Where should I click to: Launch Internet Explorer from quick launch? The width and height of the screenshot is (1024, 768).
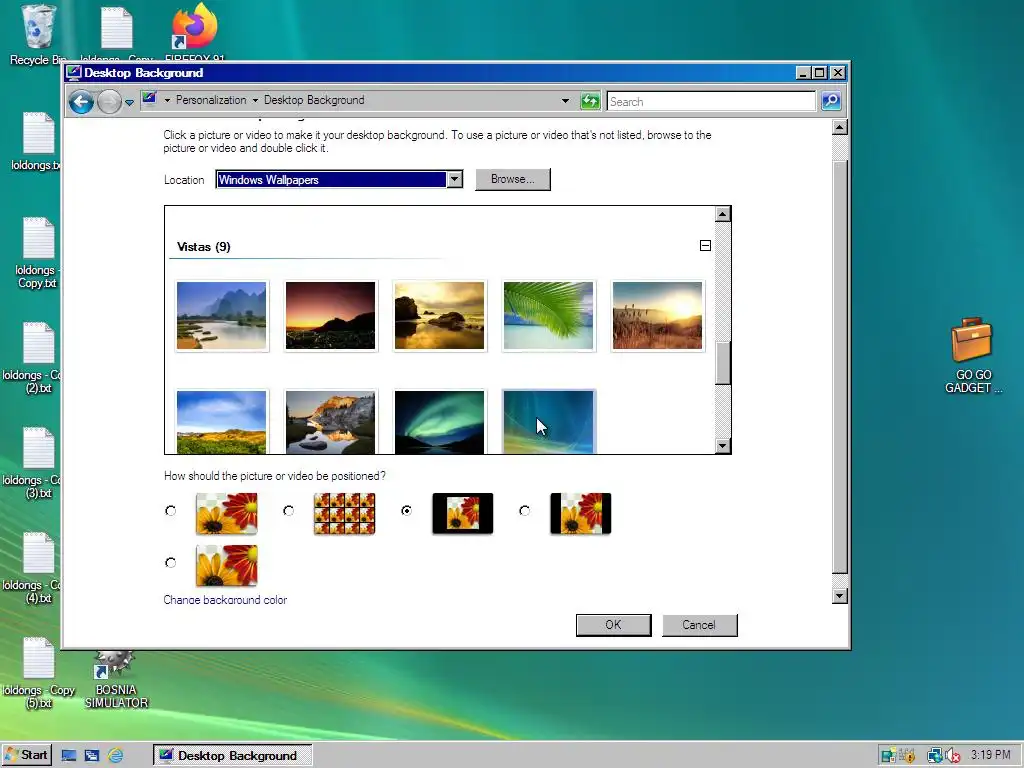click(x=116, y=756)
